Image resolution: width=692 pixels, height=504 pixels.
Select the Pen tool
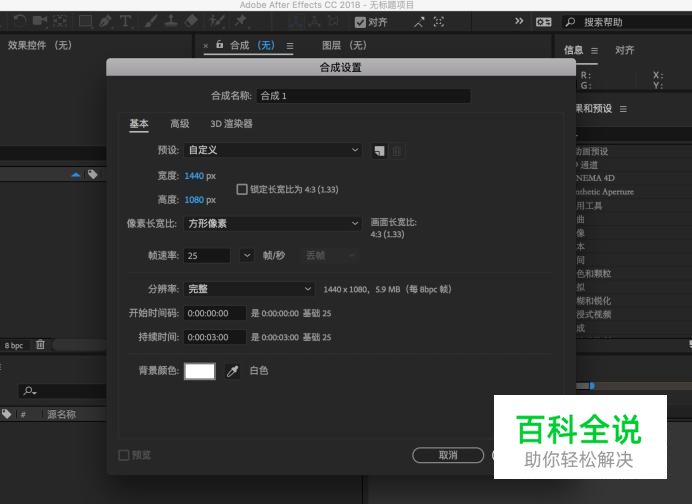[x=105, y=21]
